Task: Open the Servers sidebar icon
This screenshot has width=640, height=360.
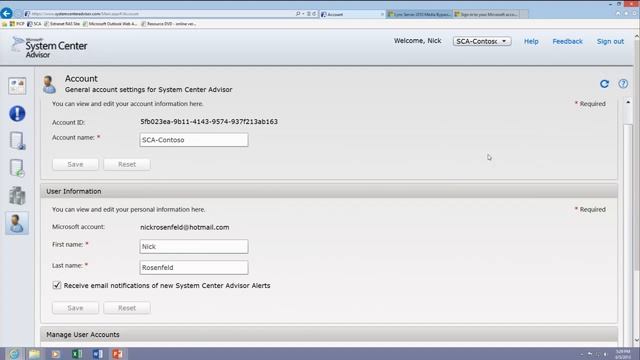Action: pos(17,141)
